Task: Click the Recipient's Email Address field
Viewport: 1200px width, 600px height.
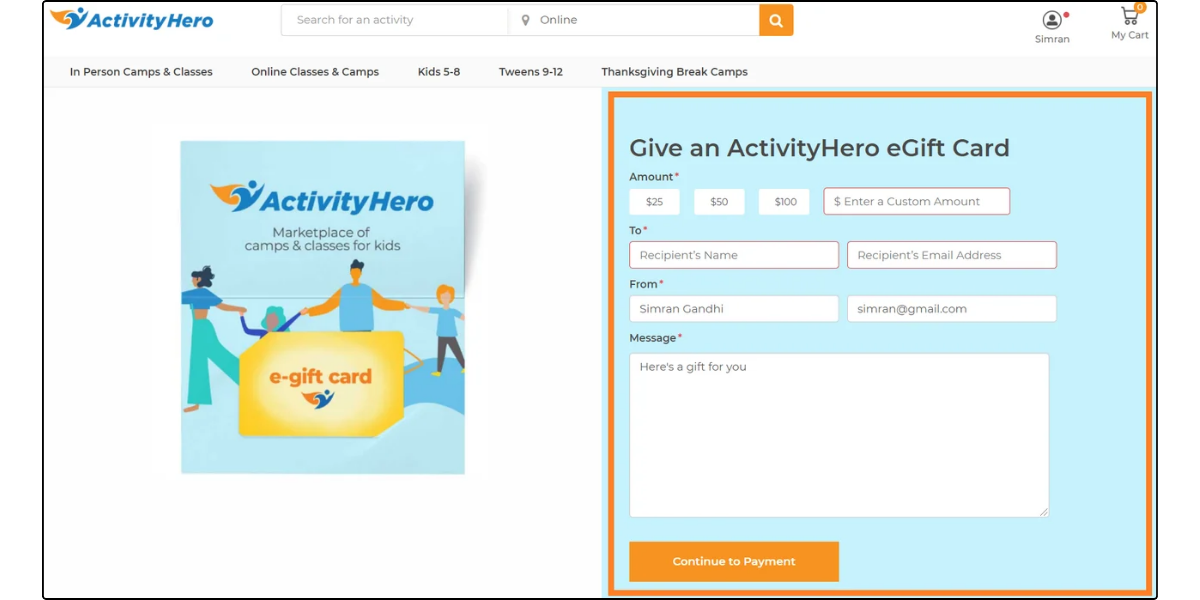Action: point(952,255)
